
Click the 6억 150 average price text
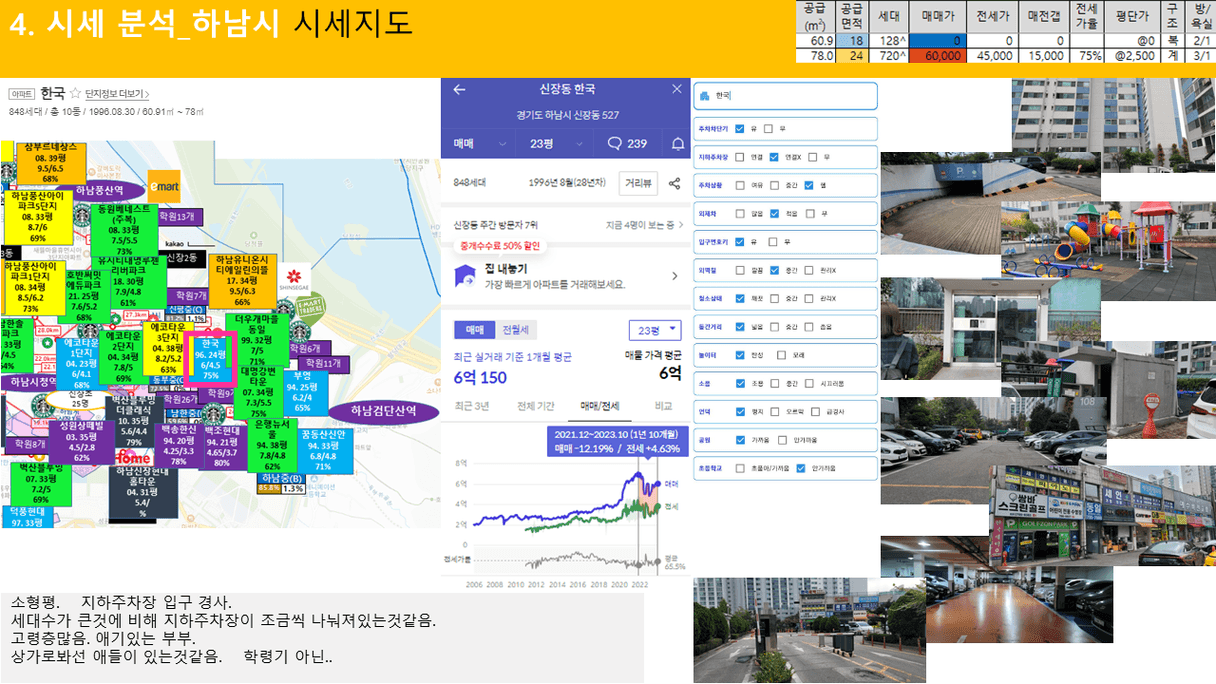click(x=480, y=378)
